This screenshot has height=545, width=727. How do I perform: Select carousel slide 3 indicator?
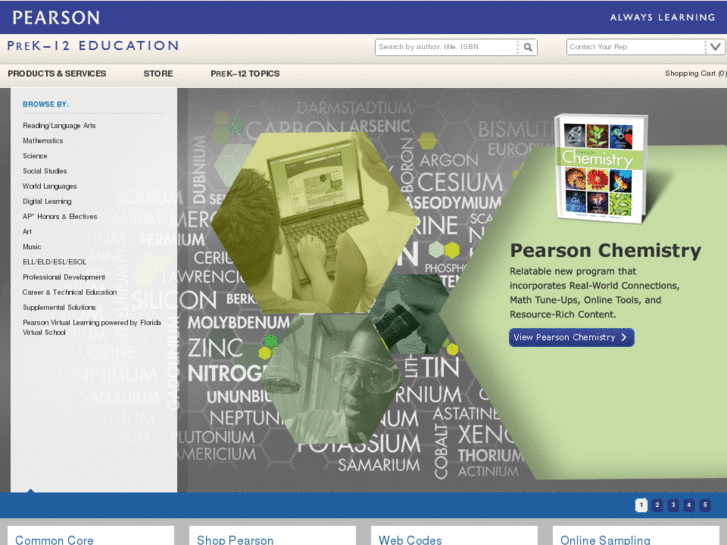tap(673, 505)
